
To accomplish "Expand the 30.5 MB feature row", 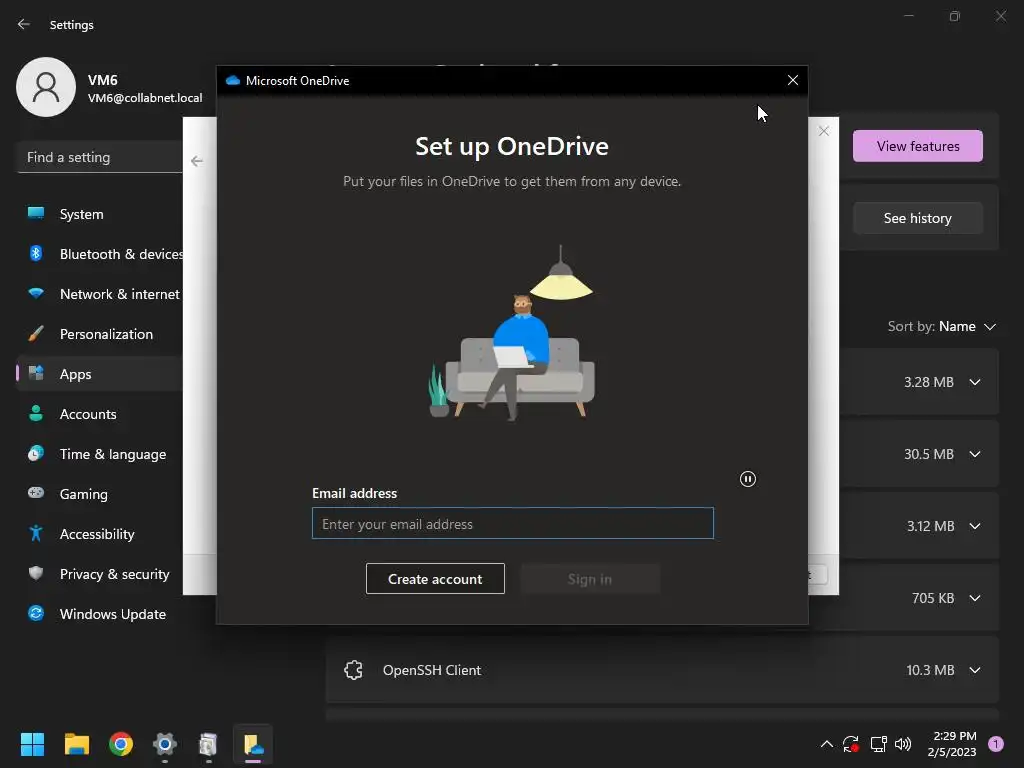I will pyautogui.click(x=975, y=454).
